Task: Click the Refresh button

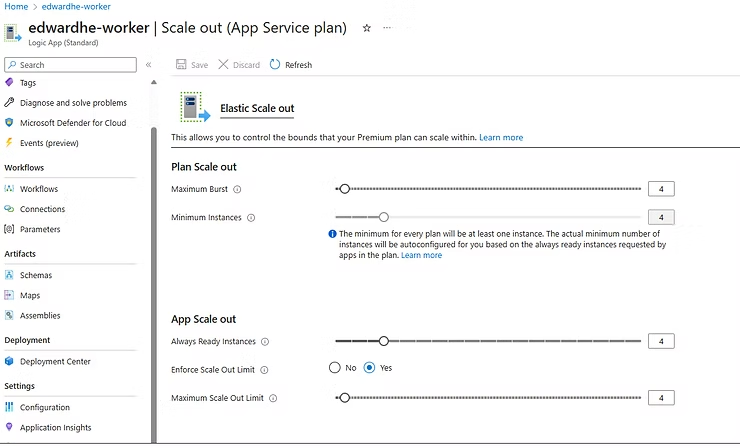Action: [x=291, y=65]
